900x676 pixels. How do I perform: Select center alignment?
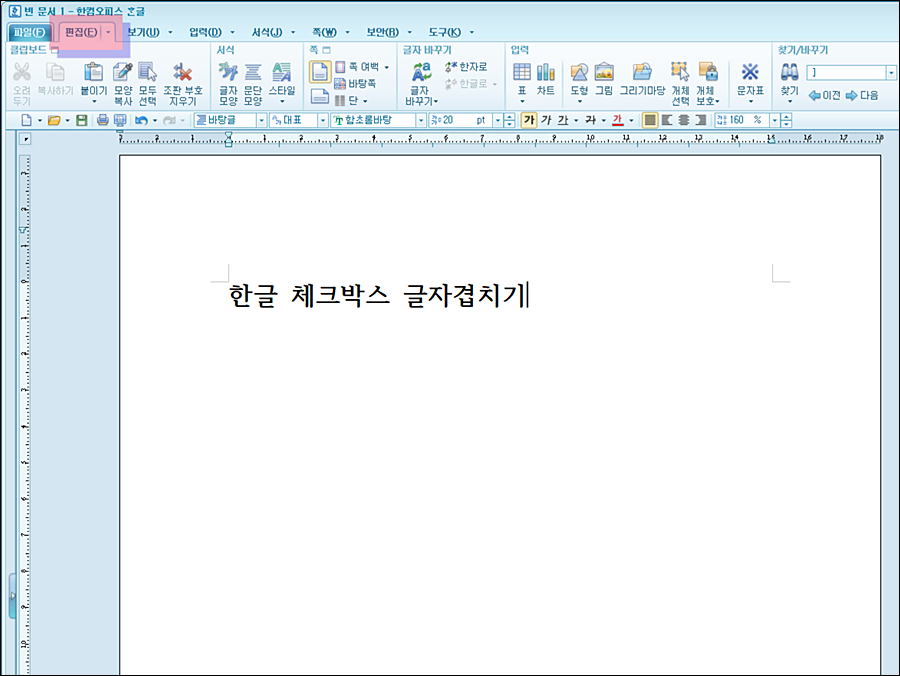click(x=684, y=120)
